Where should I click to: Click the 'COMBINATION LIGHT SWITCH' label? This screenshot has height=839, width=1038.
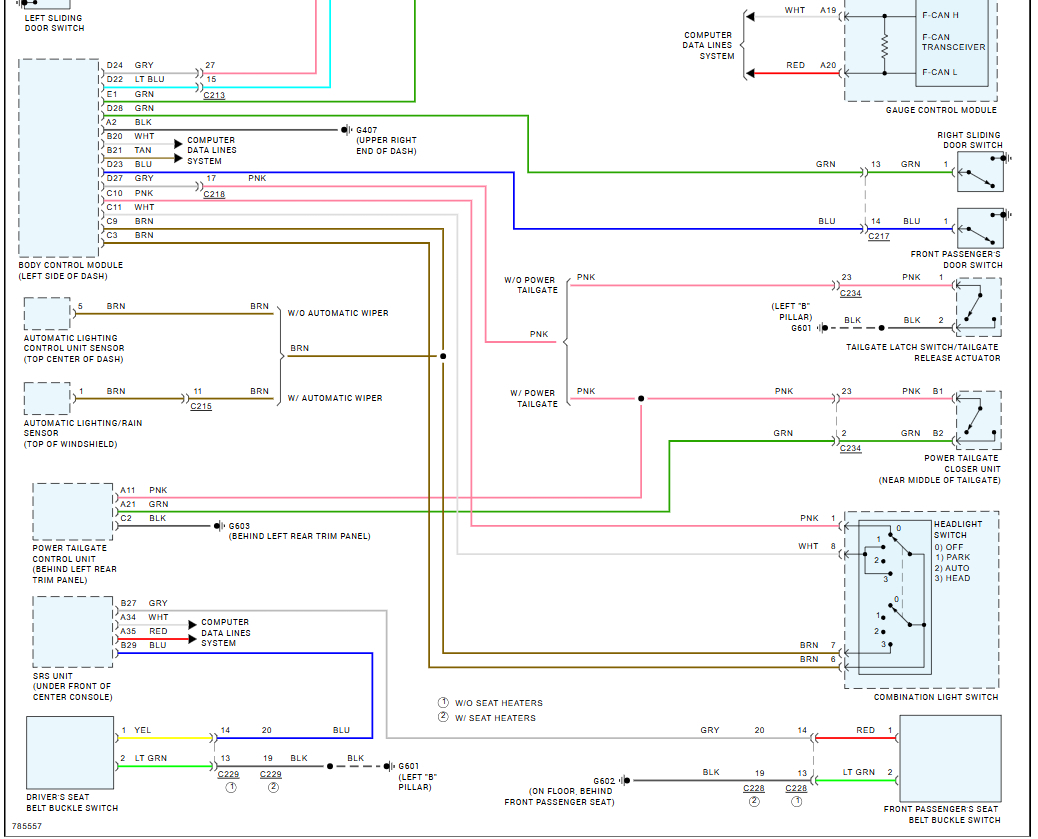(935, 697)
